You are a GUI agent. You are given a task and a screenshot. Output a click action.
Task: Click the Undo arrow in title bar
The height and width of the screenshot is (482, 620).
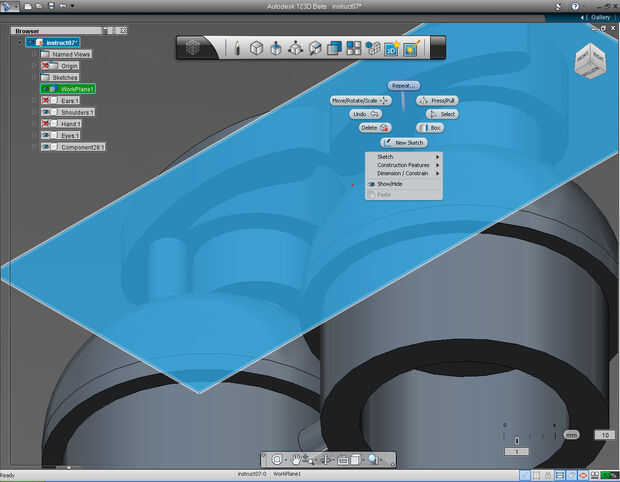tap(63, 6)
